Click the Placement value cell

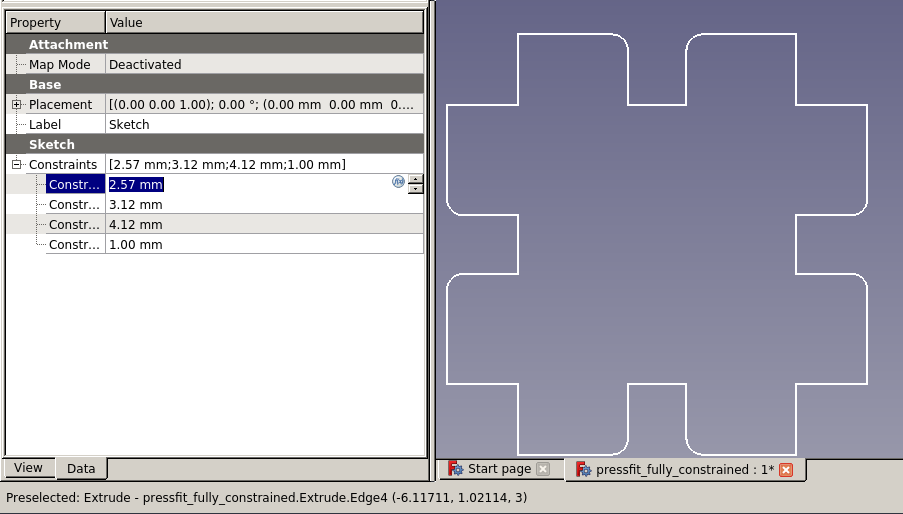click(x=264, y=104)
